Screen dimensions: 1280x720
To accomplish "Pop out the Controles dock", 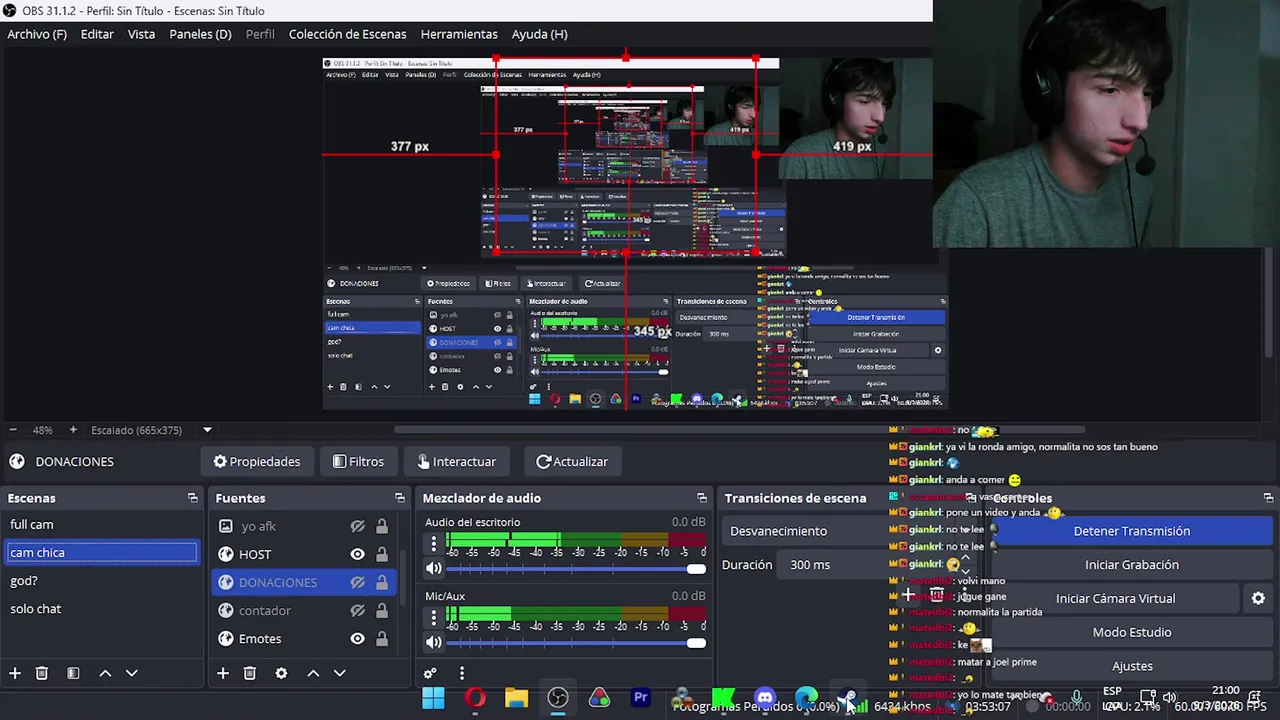I will click(x=1268, y=498).
